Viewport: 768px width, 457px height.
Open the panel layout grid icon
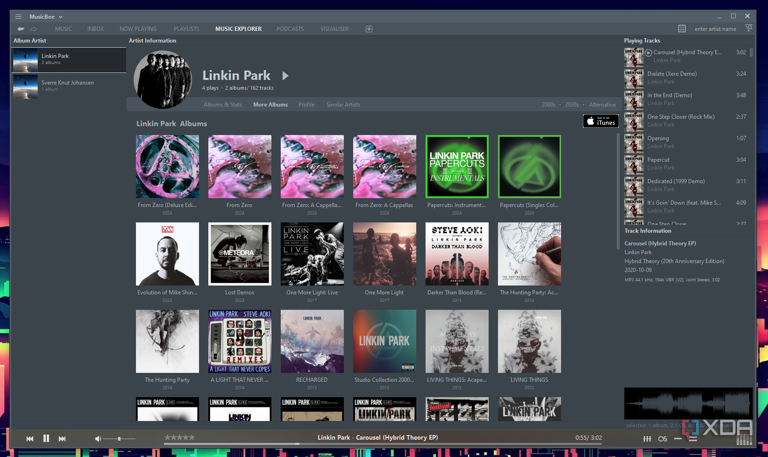682,28
